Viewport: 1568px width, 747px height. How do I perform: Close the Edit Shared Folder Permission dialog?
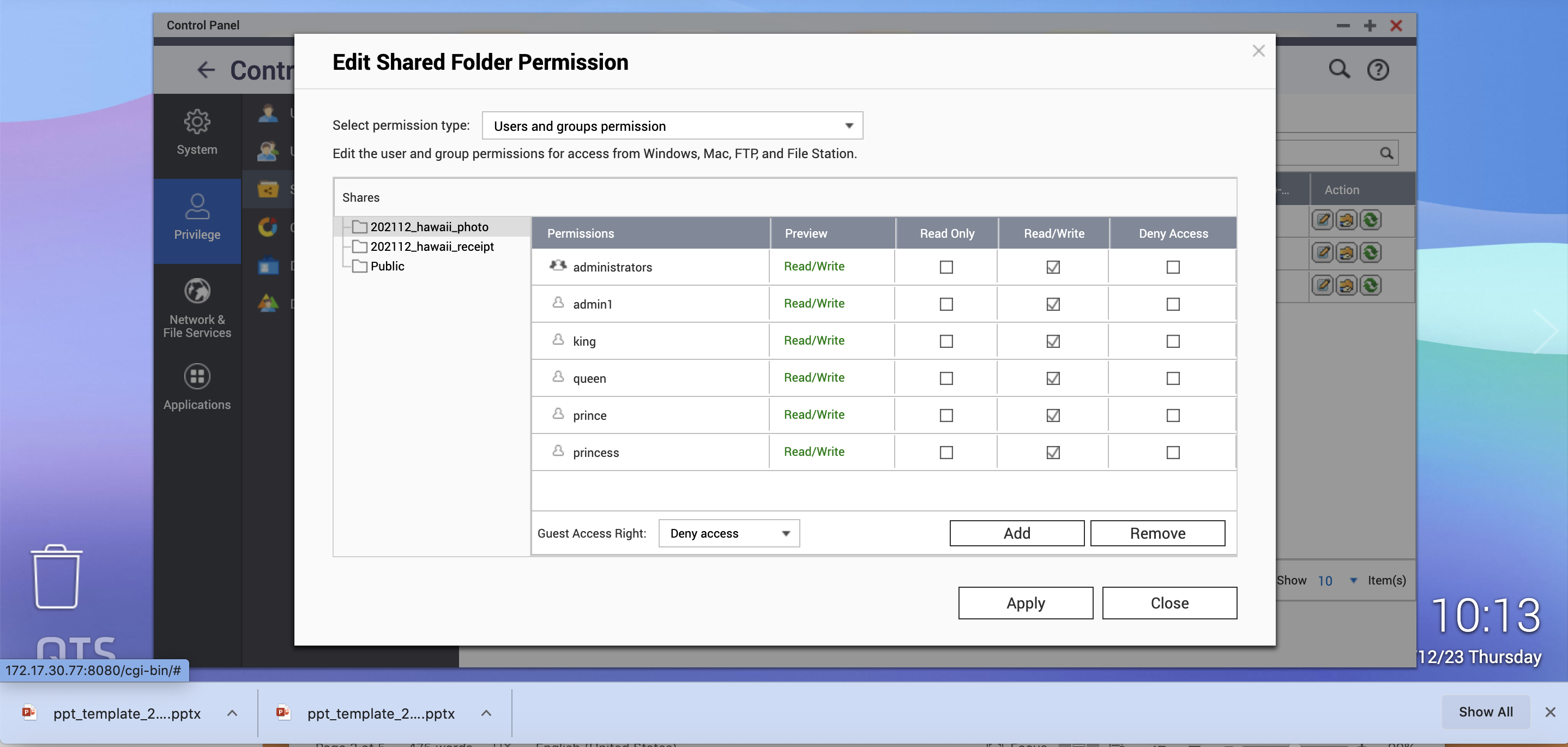(1258, 51)
